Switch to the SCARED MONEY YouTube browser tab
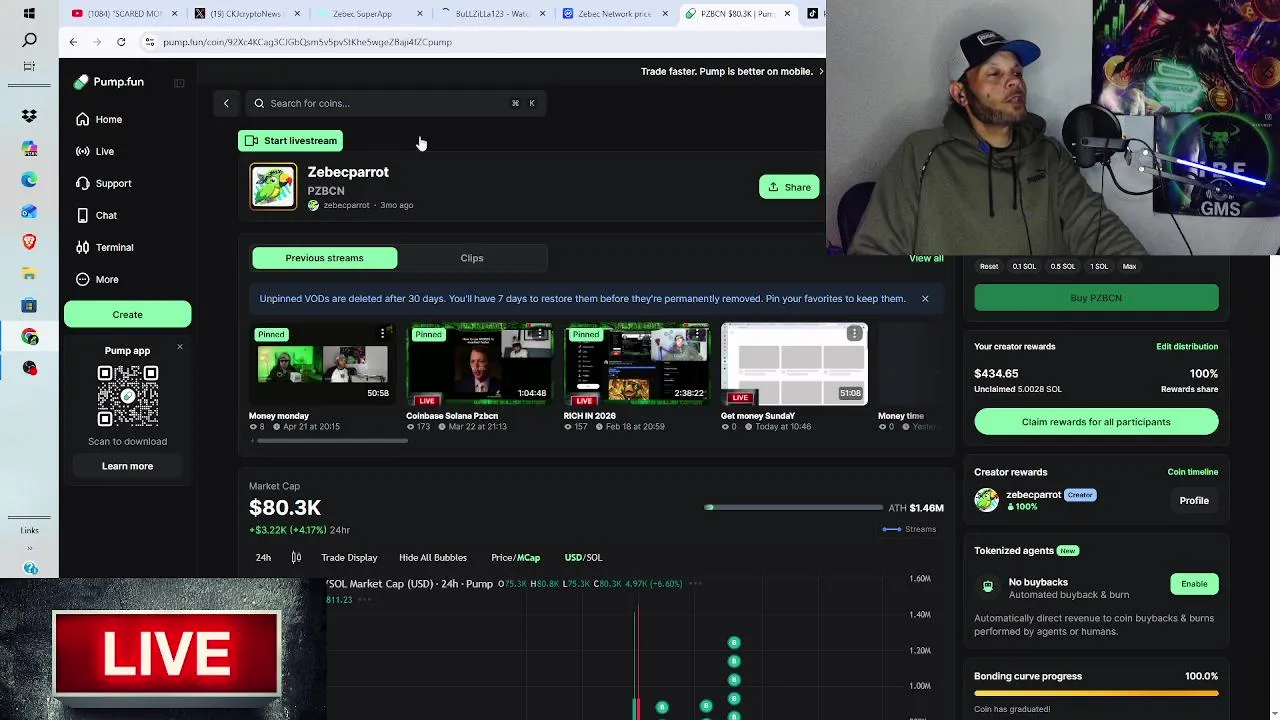This screenshot has height=720, width=1280. pyautogui.click(x=124, y=14)
